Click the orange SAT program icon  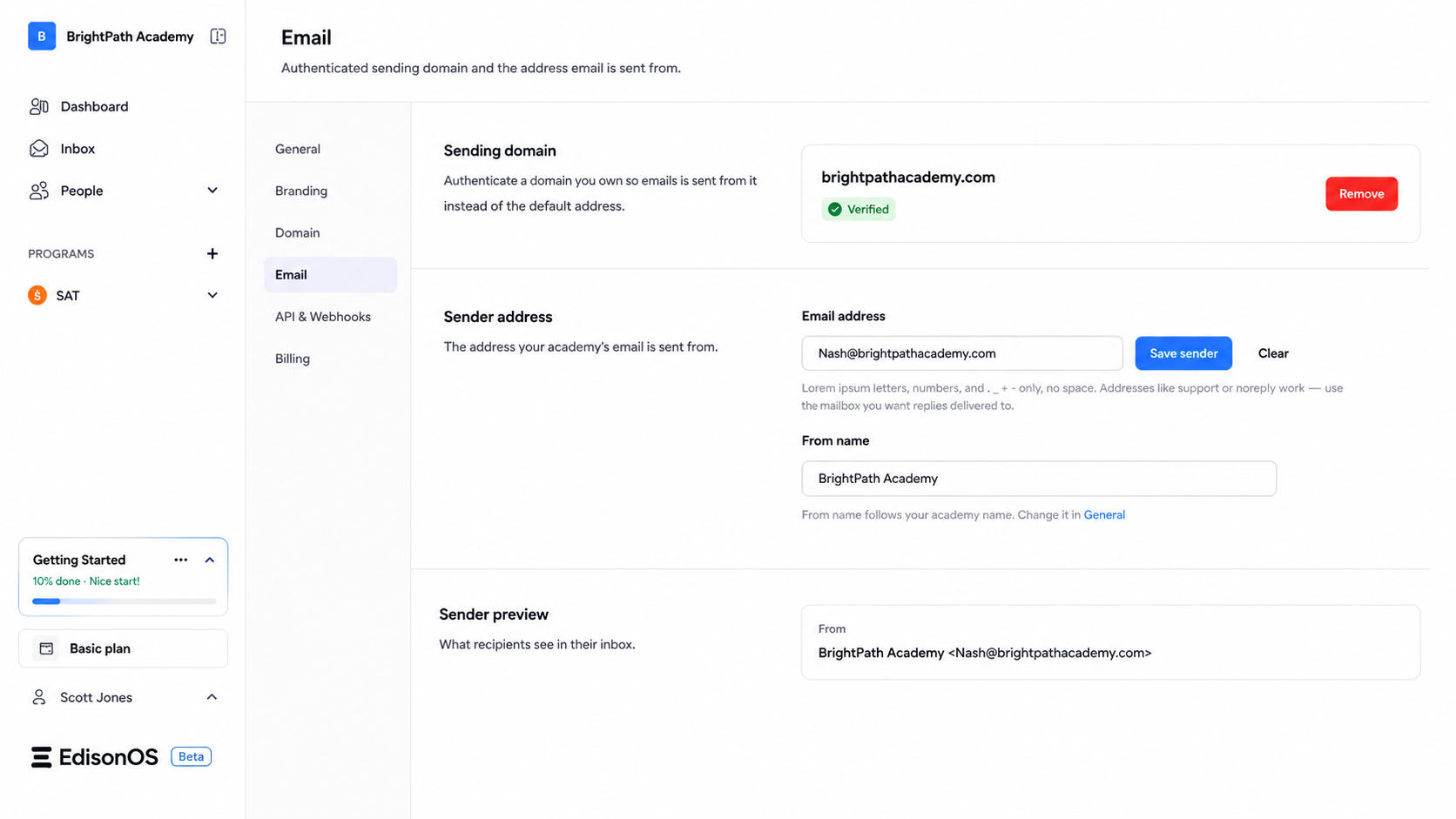pos(37,295)
